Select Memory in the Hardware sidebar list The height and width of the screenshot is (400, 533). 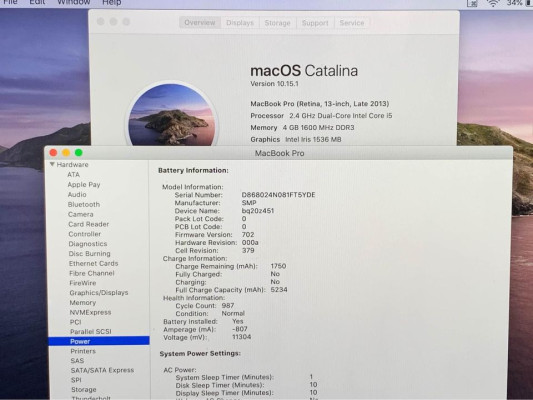(x=83, y=302)
